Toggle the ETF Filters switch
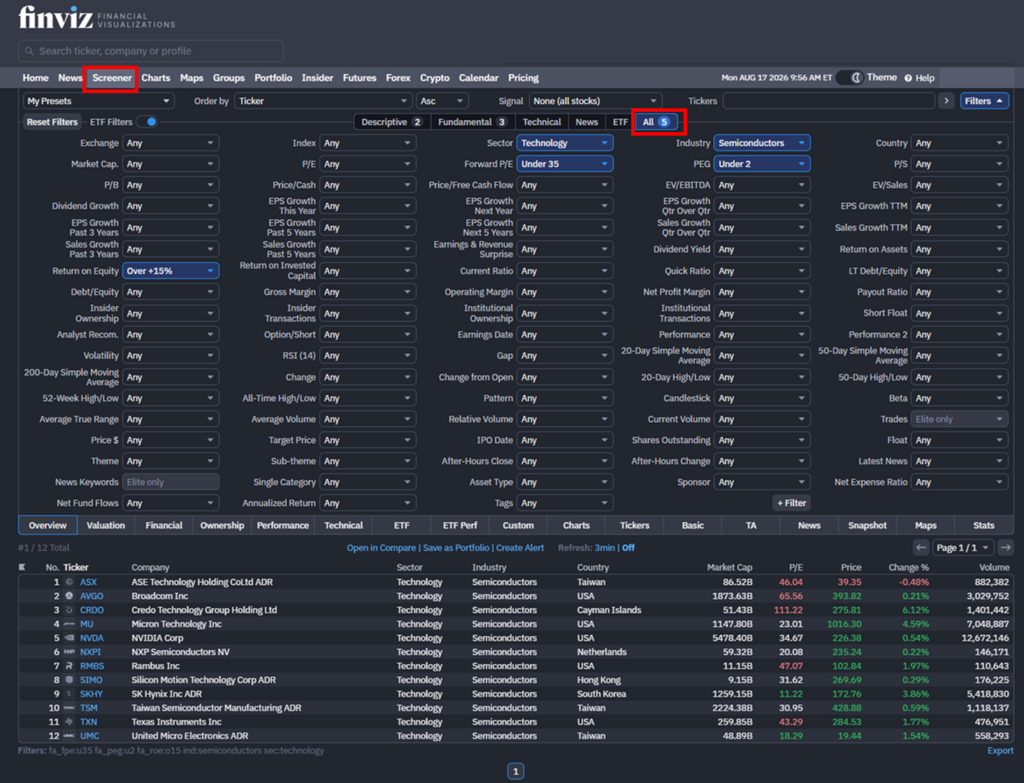The width and height of the screenshot is (1024, 783). (150, 121)
